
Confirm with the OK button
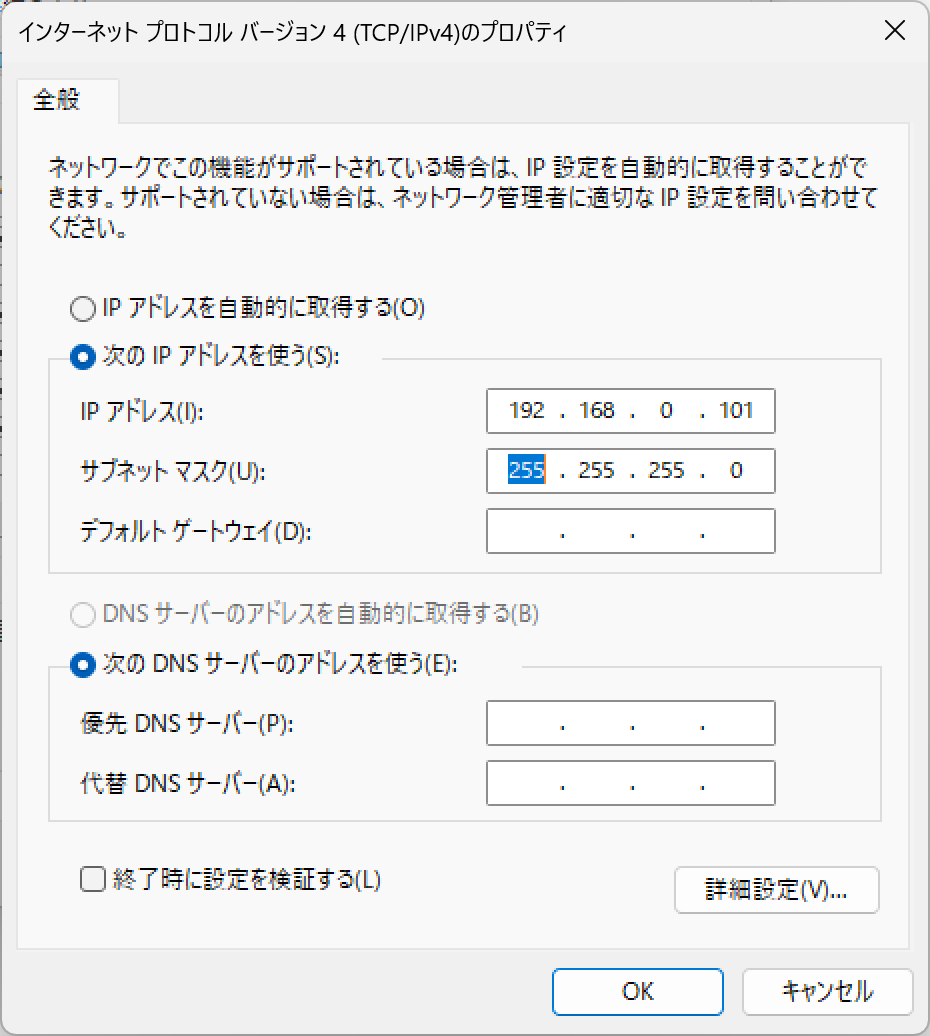[637, 991]
